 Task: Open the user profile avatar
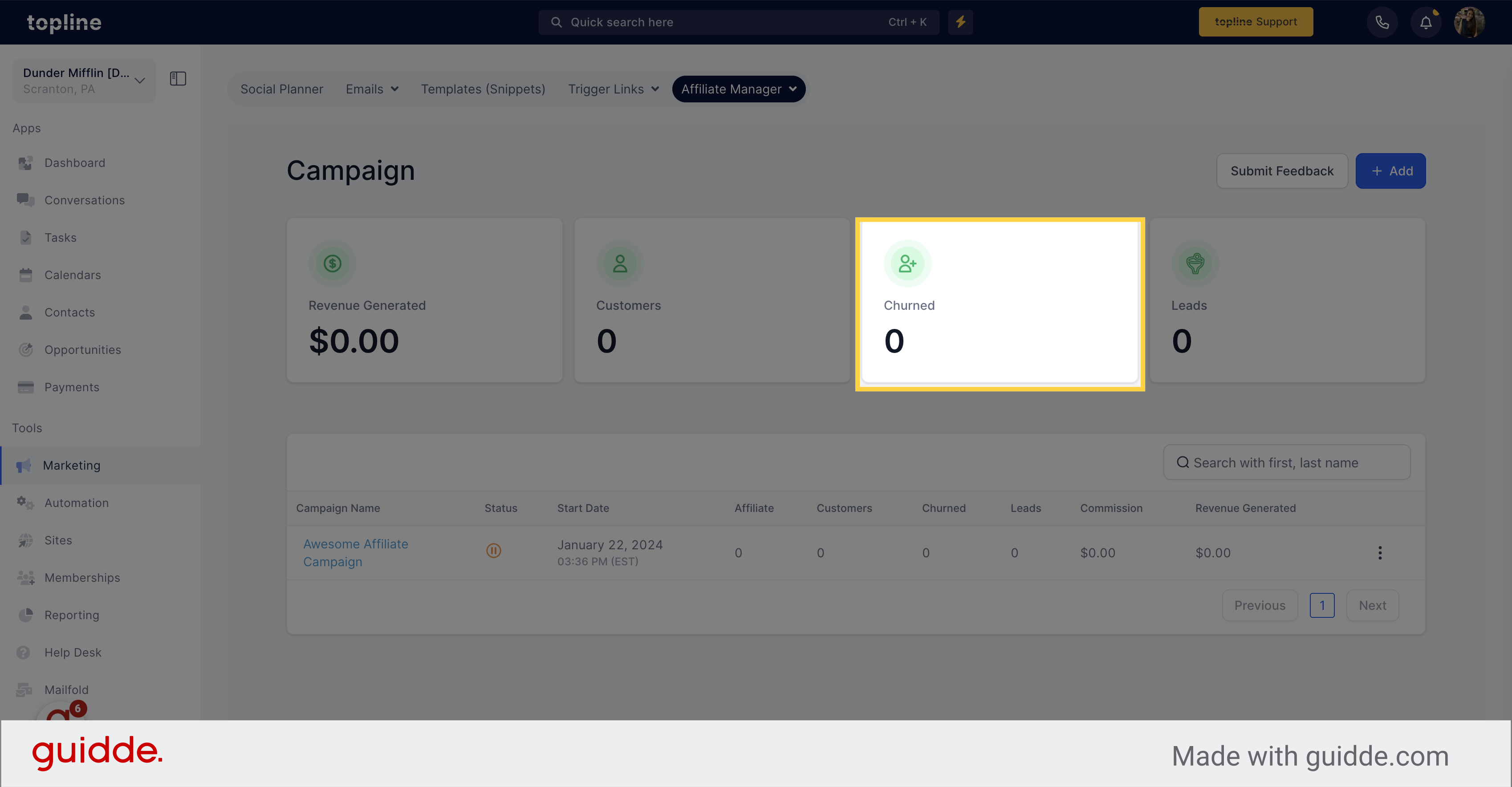[x=1469, y=22]
